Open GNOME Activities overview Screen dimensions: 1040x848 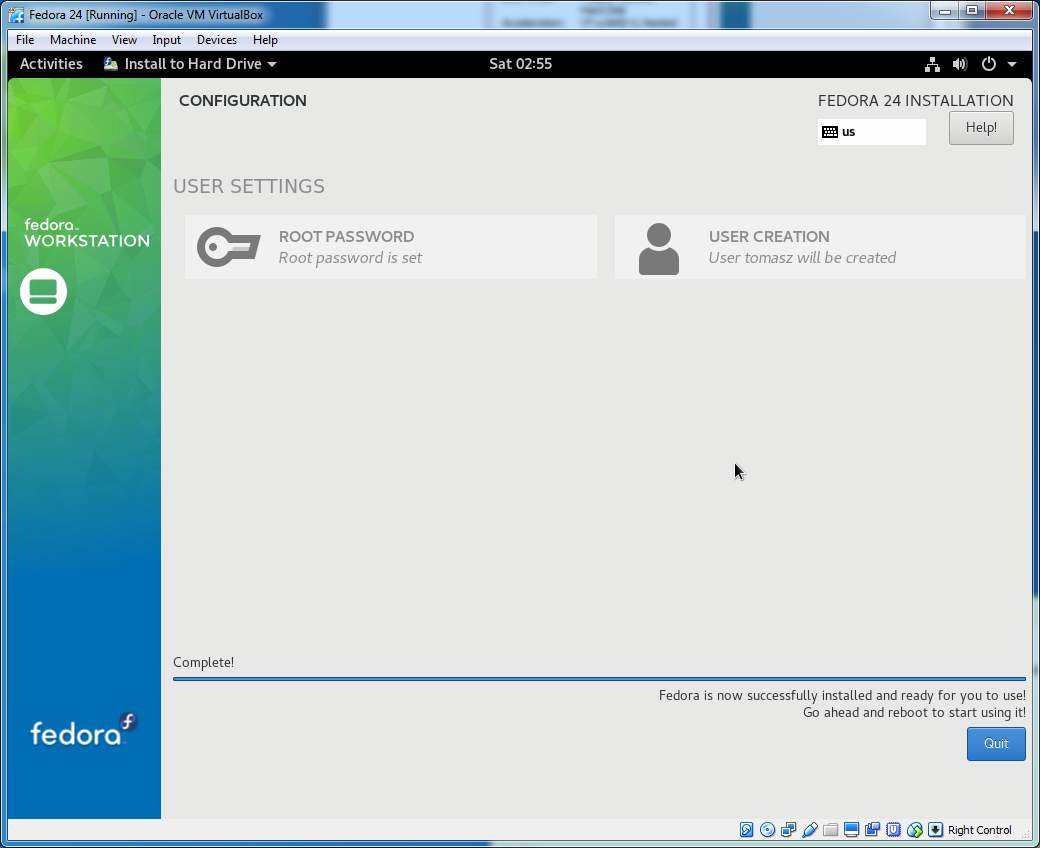pos(51,64)
